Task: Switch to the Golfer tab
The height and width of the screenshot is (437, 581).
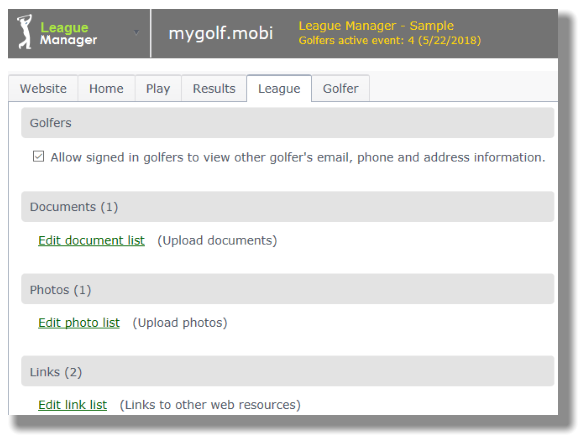Action: (341, 89)
